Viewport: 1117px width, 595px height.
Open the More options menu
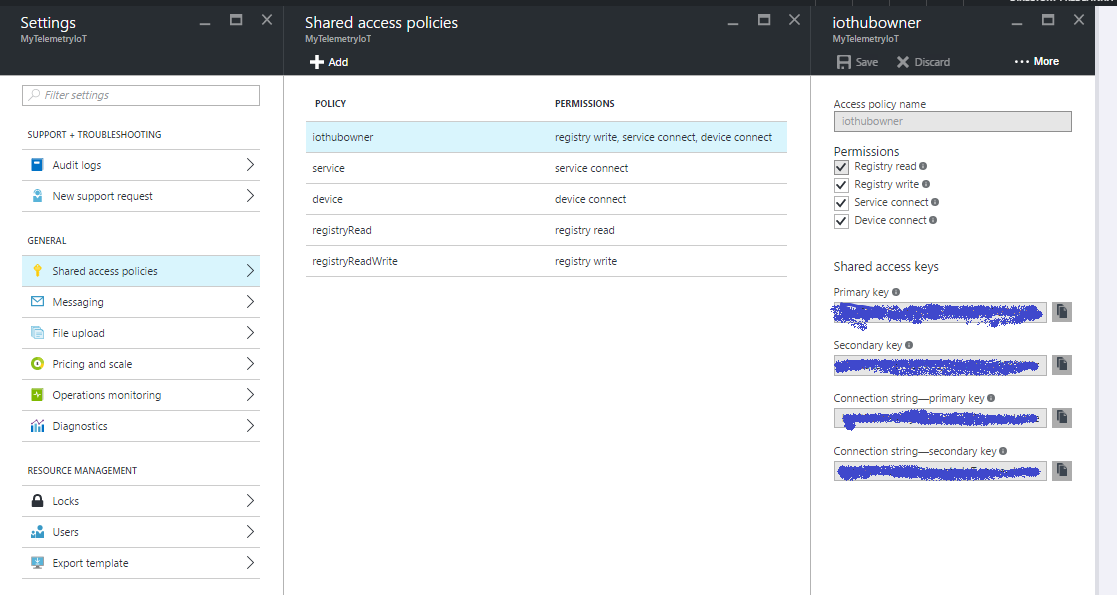tap(1036, 62)
